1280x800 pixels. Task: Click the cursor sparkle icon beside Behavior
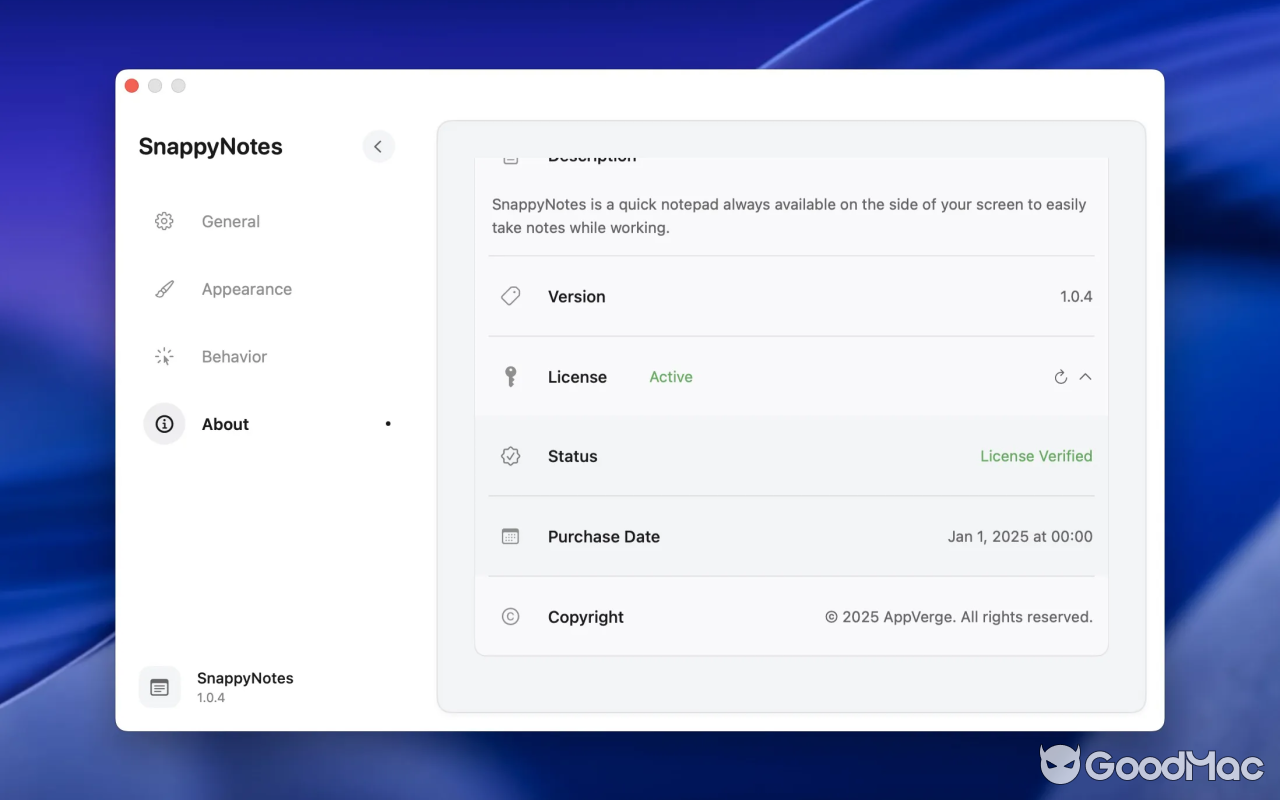click(164, 356)
